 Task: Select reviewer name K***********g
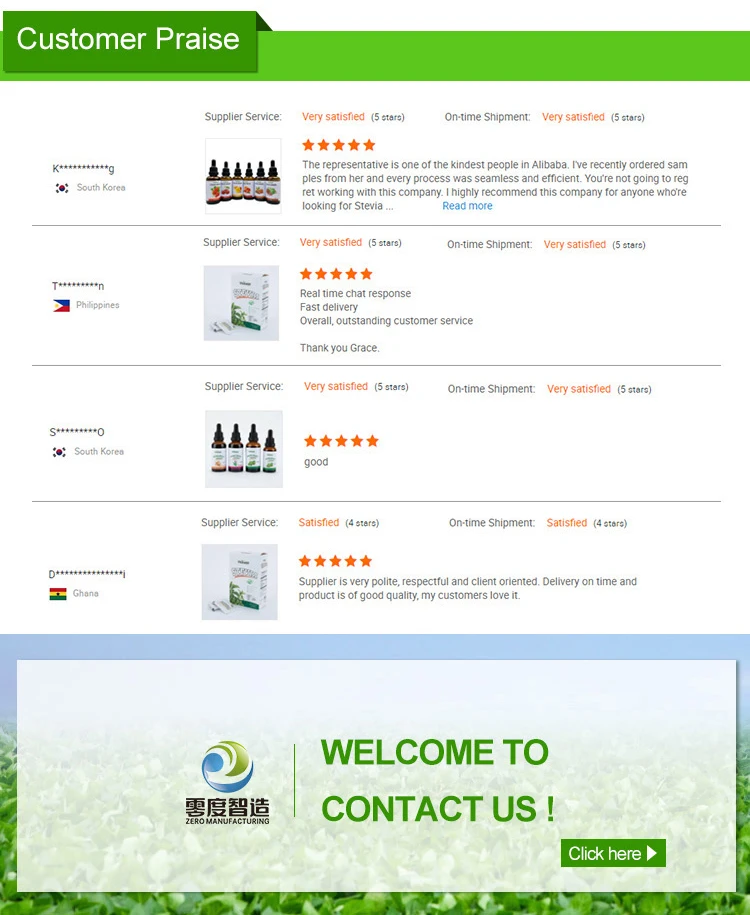point(83,169)
